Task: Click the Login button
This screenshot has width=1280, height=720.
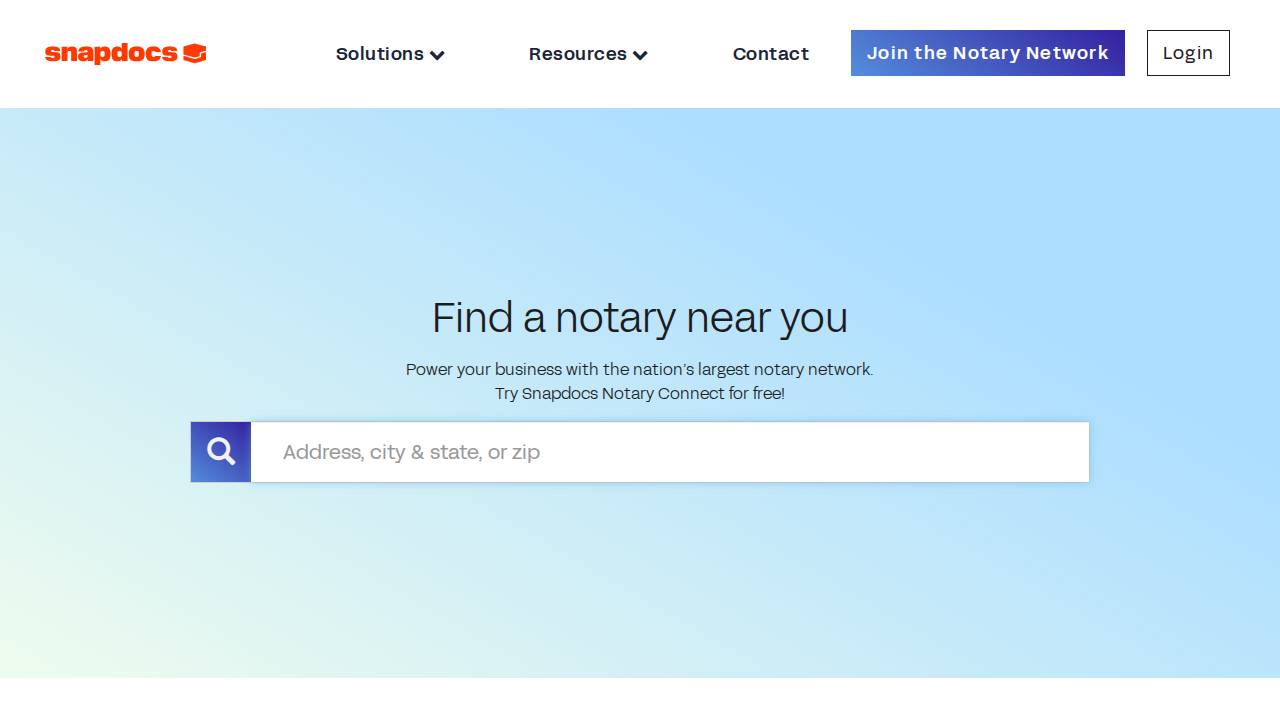Action: pos(1187,53)
